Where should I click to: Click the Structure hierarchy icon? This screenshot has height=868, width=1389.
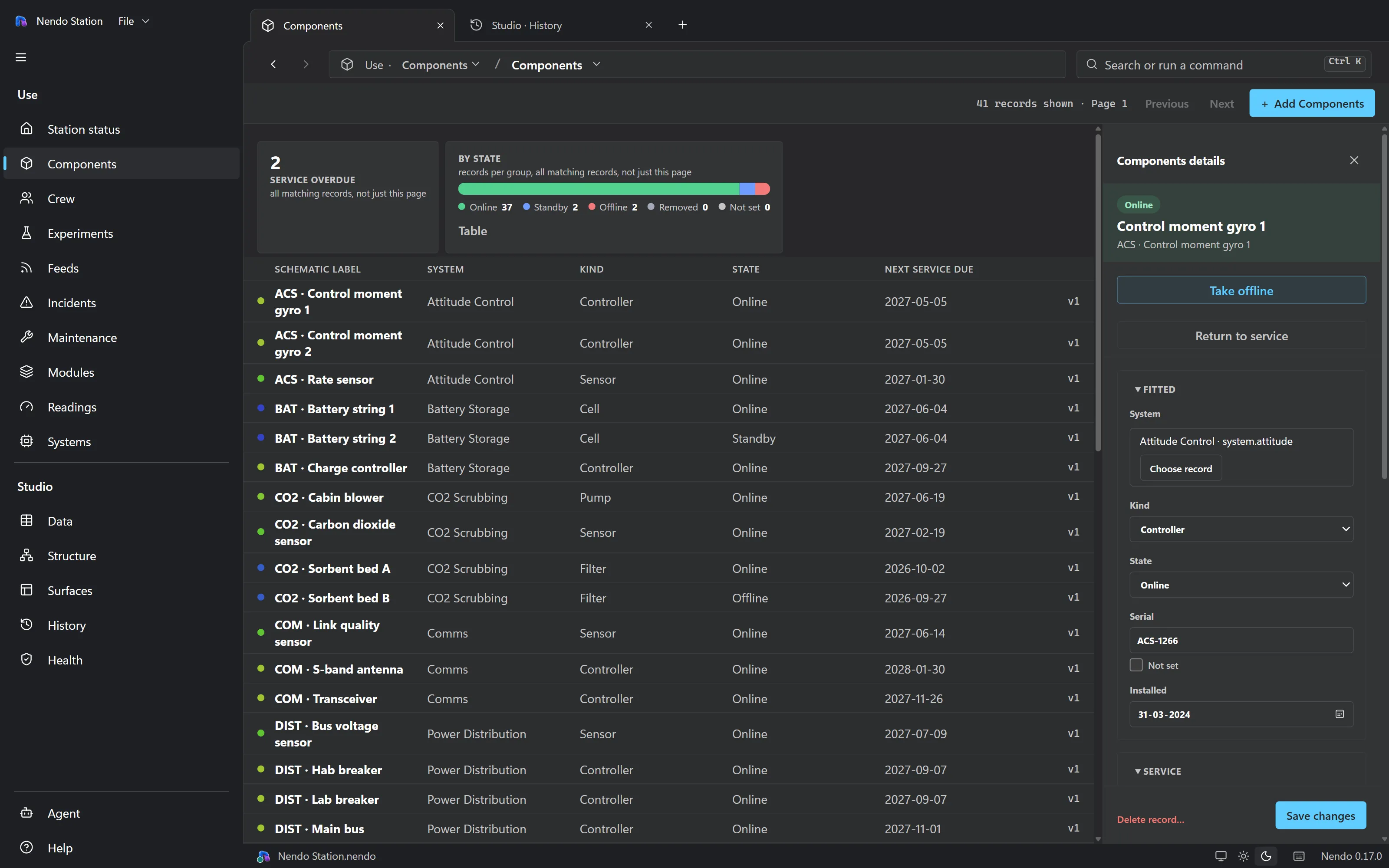tap(26, 555)
